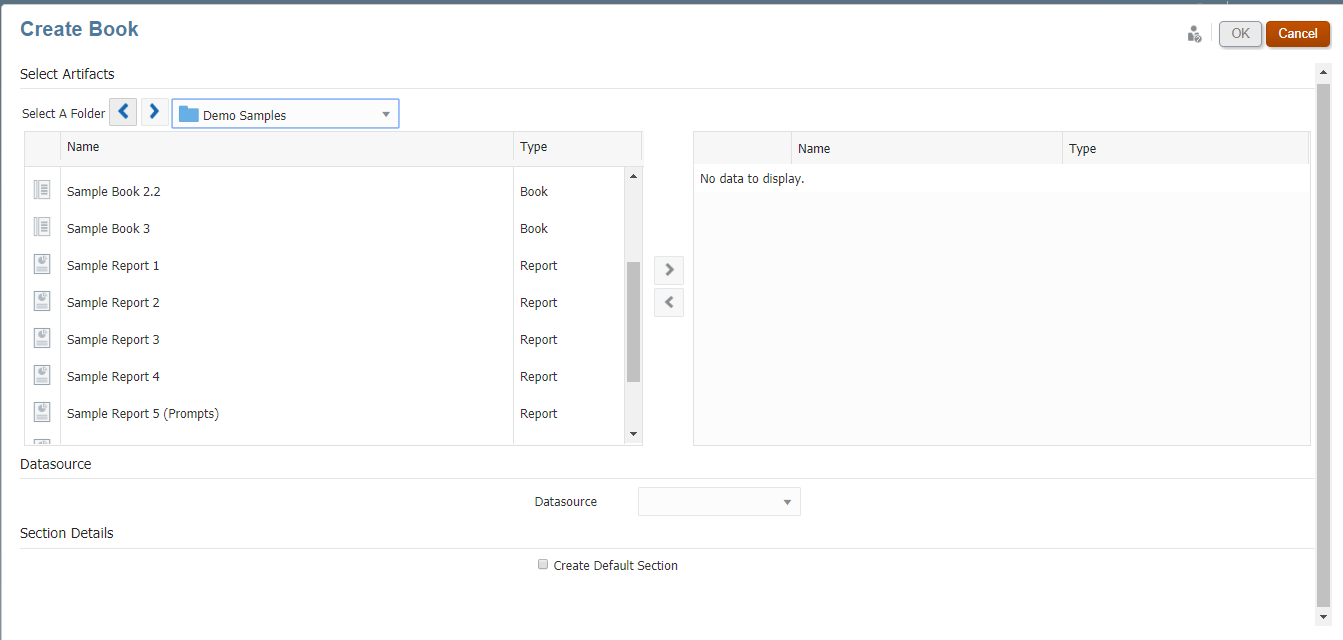The width and height of the screenshot is (1343, 640).
Task: Navigate to next folder with forward arrow
Action: pyautogui.click(x=155, y=112)
